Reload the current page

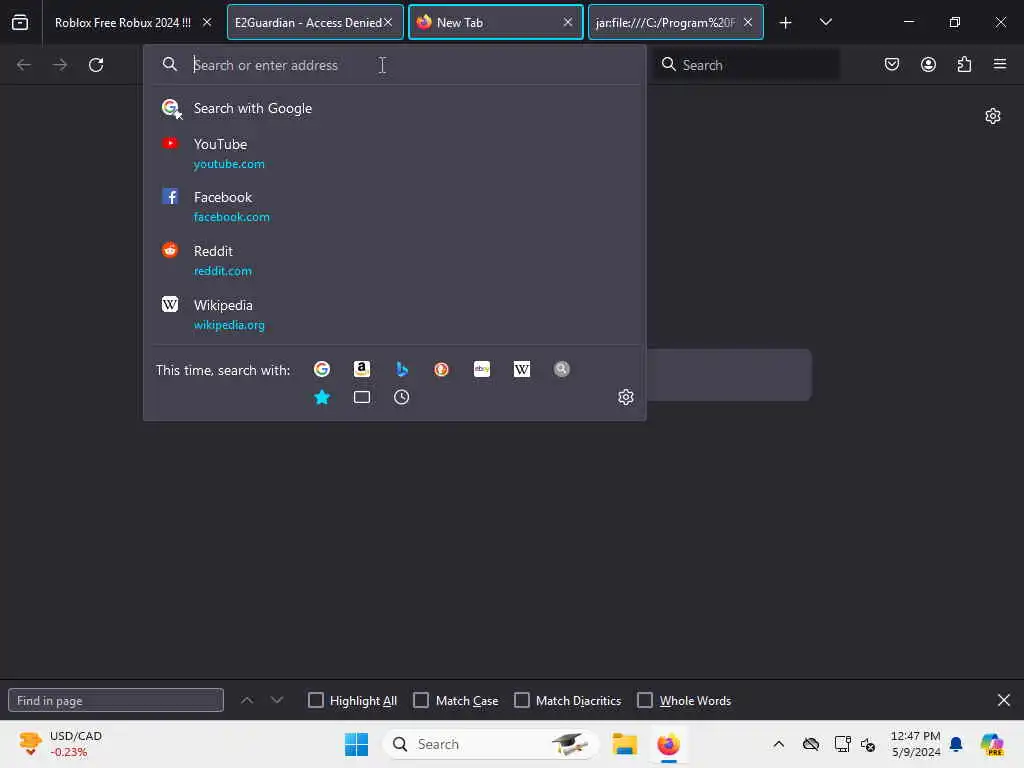[x=96, y=65]
